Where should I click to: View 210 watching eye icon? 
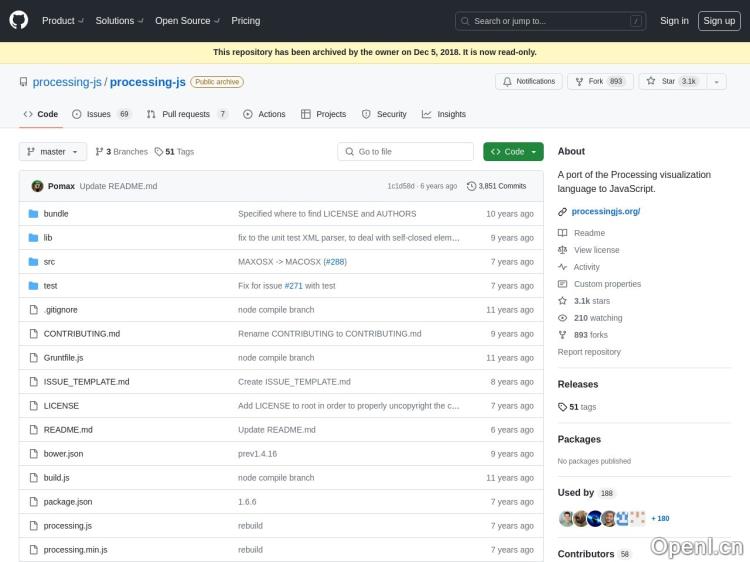562,318
